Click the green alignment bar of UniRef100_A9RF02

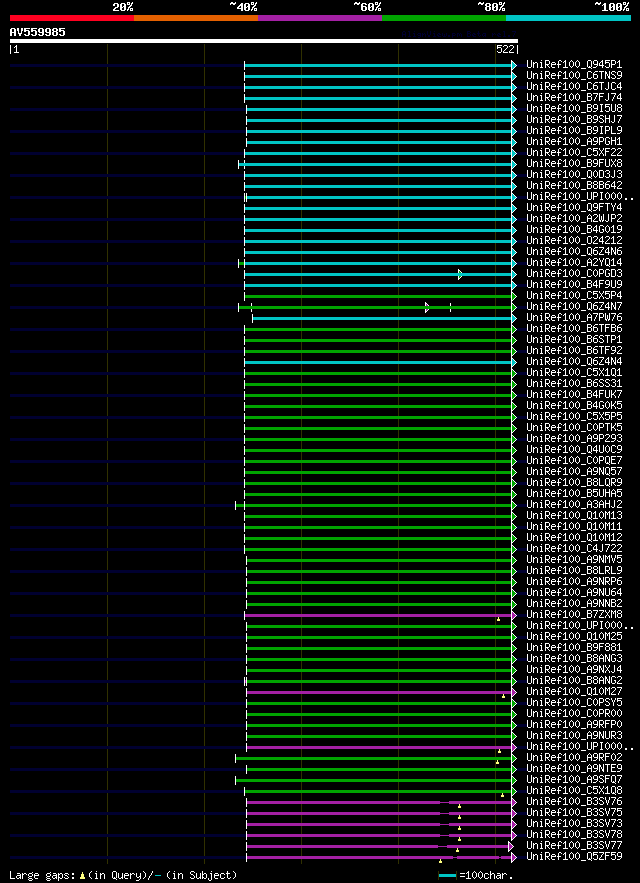374,759
